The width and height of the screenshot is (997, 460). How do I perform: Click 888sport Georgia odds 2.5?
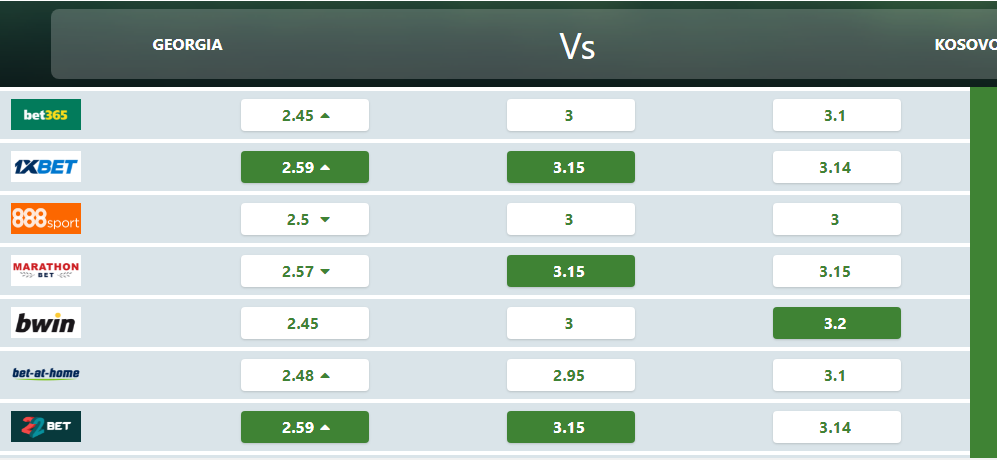(x=305, y=219)
